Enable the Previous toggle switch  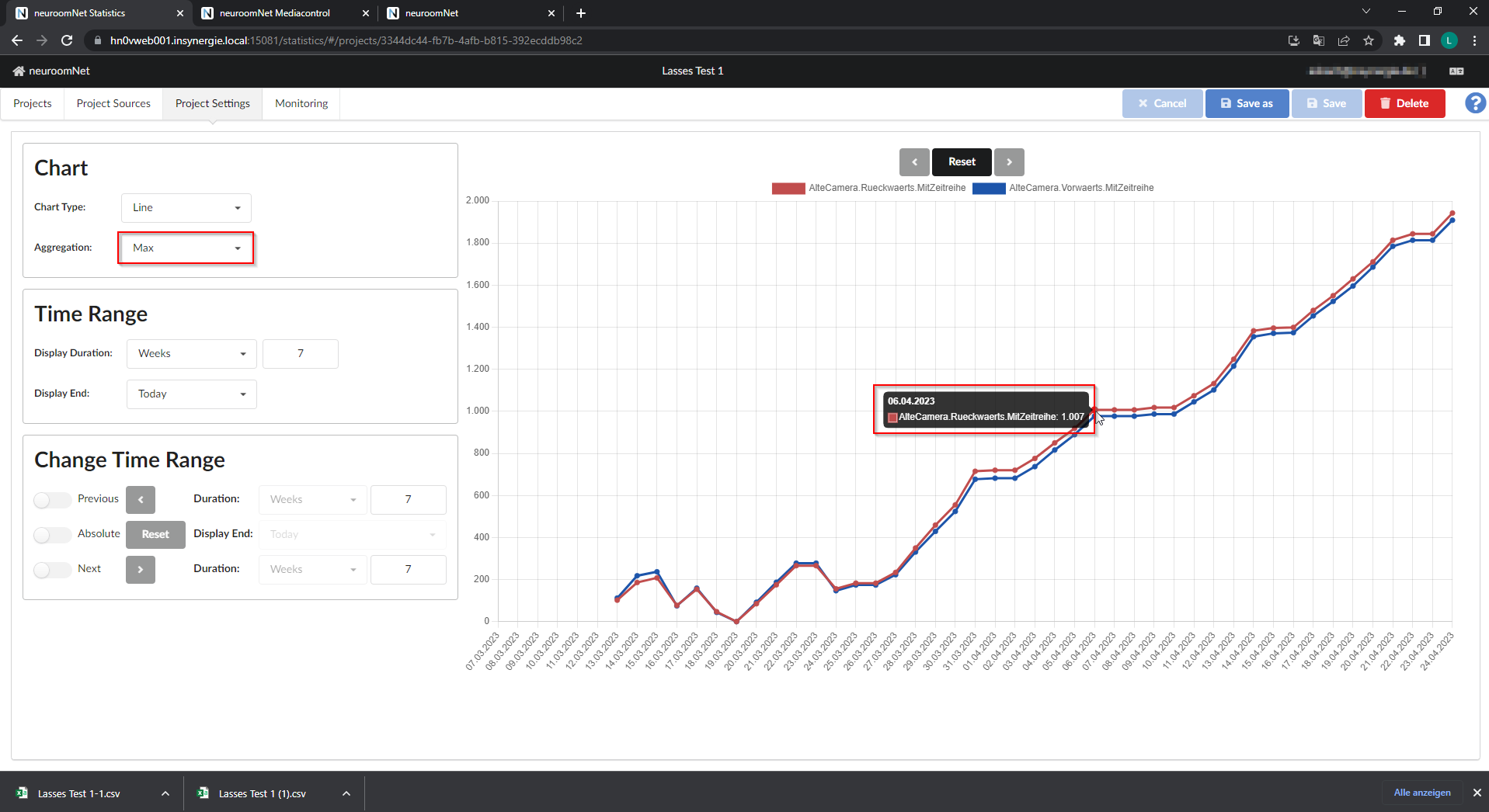coord(51,500)
